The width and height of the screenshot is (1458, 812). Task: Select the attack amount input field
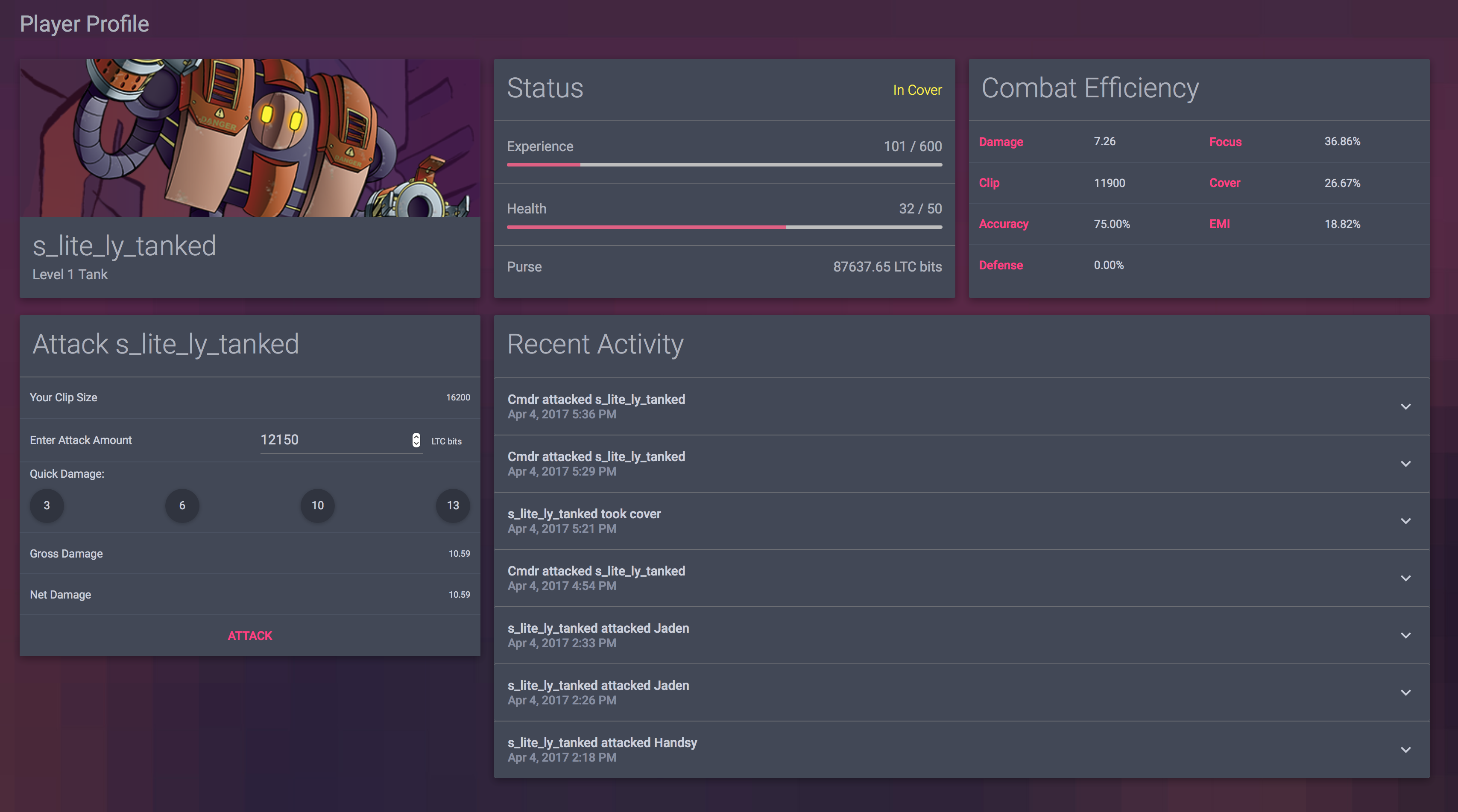click(328, 439)
